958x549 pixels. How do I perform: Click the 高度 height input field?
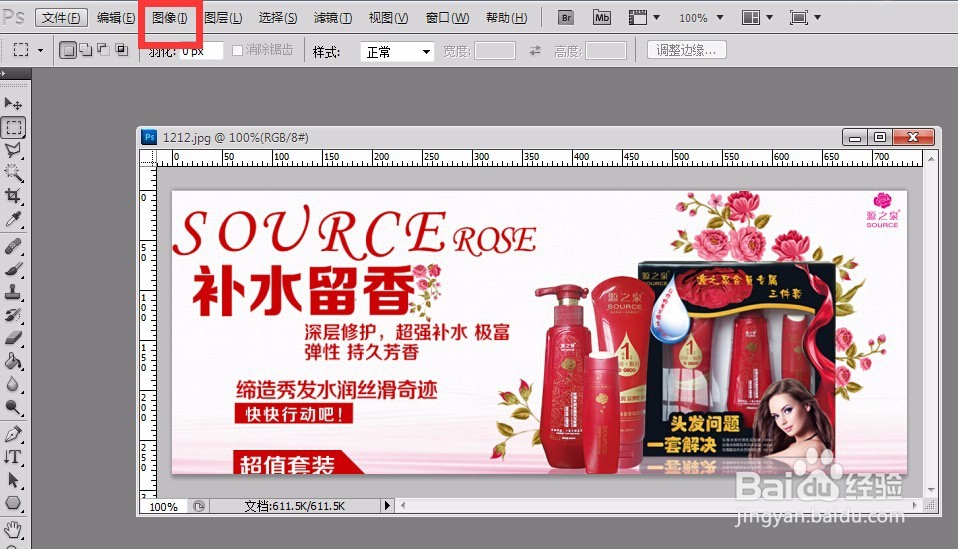[606, 51]
